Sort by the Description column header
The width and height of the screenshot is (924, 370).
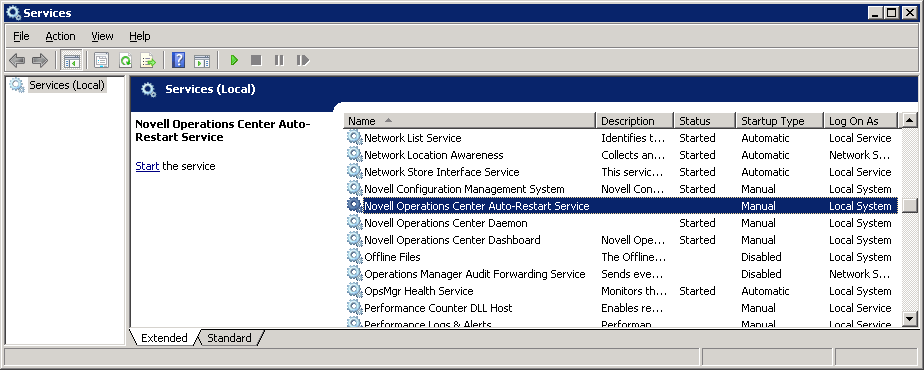coord(635,121)
